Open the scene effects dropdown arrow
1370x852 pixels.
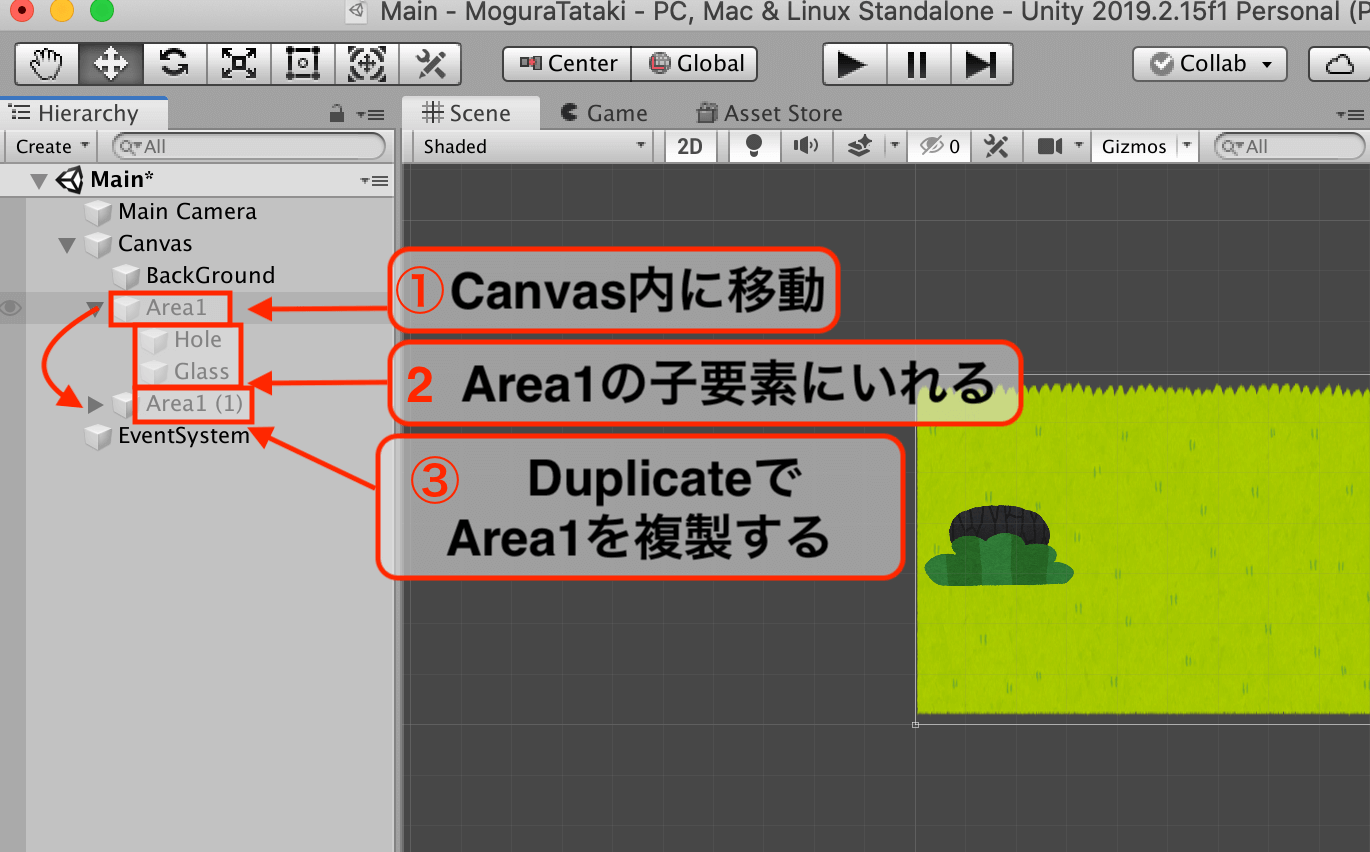coord(893,146)
